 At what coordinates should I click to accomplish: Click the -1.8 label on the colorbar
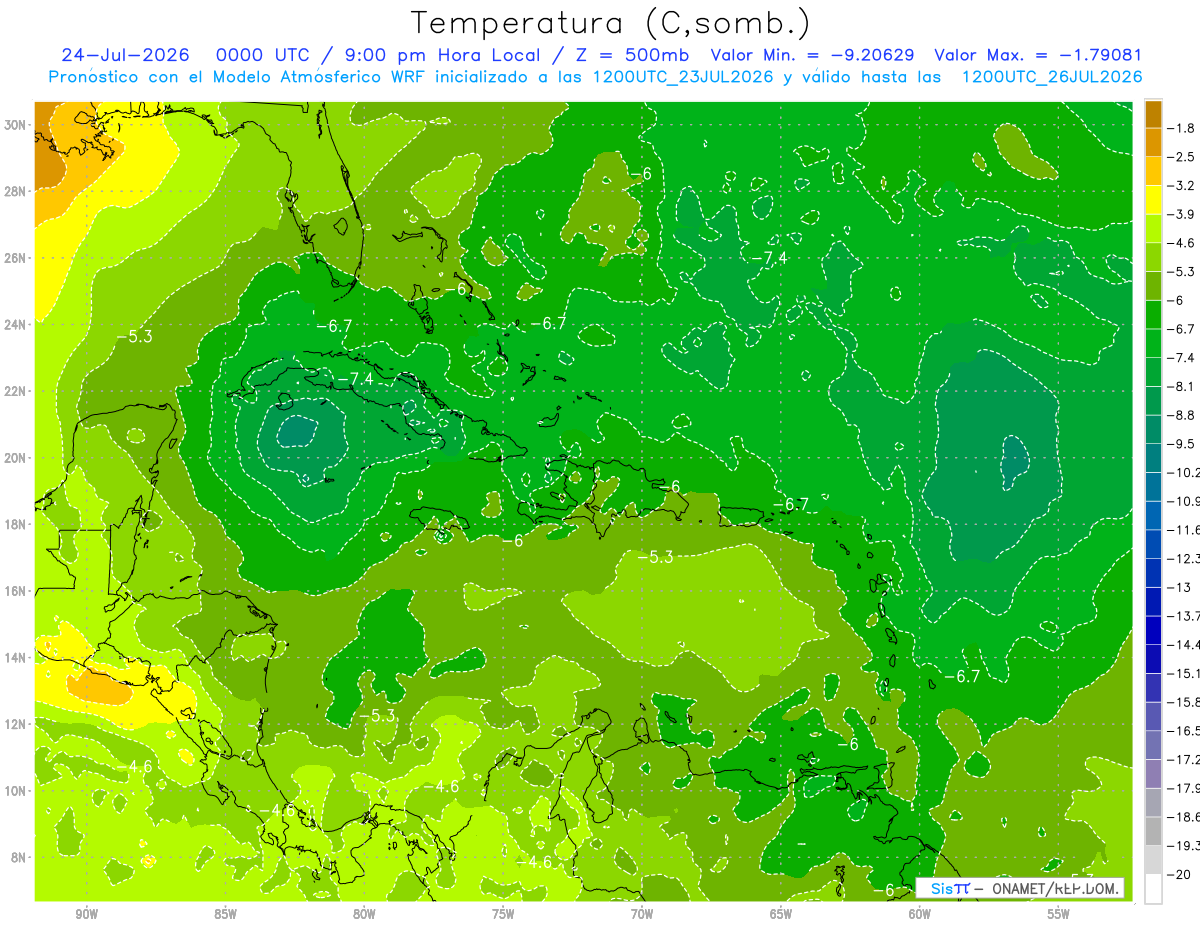pos(1180,128)
